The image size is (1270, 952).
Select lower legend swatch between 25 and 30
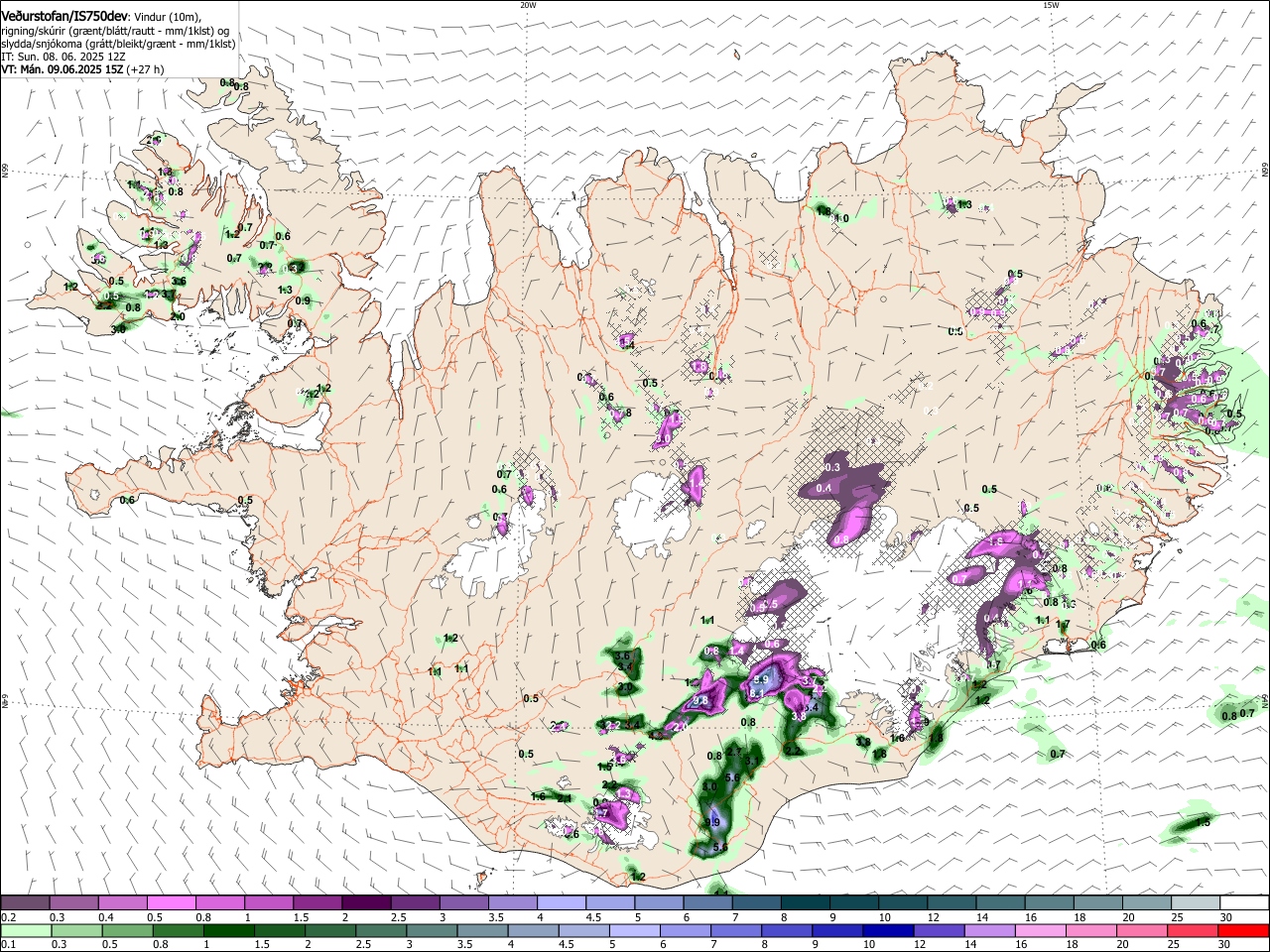click(1194, 930)
